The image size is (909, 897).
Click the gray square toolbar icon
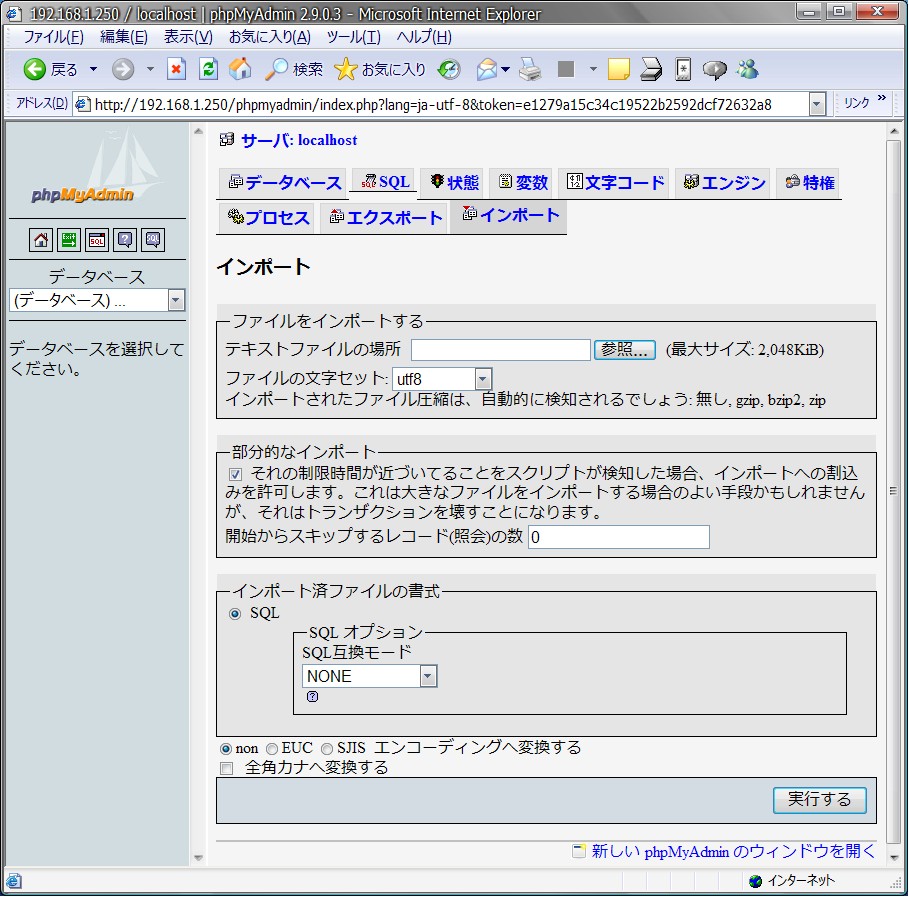click(565, 69)
